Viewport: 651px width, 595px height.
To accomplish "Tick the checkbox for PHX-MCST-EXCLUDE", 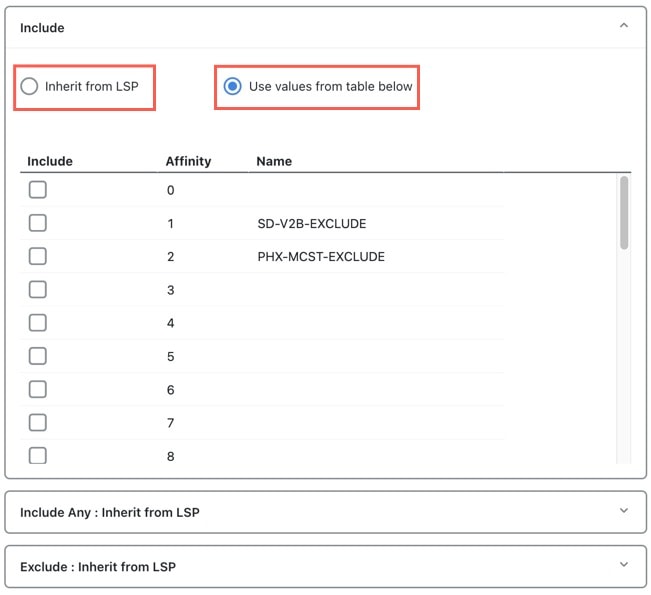I will coord(38,256).
